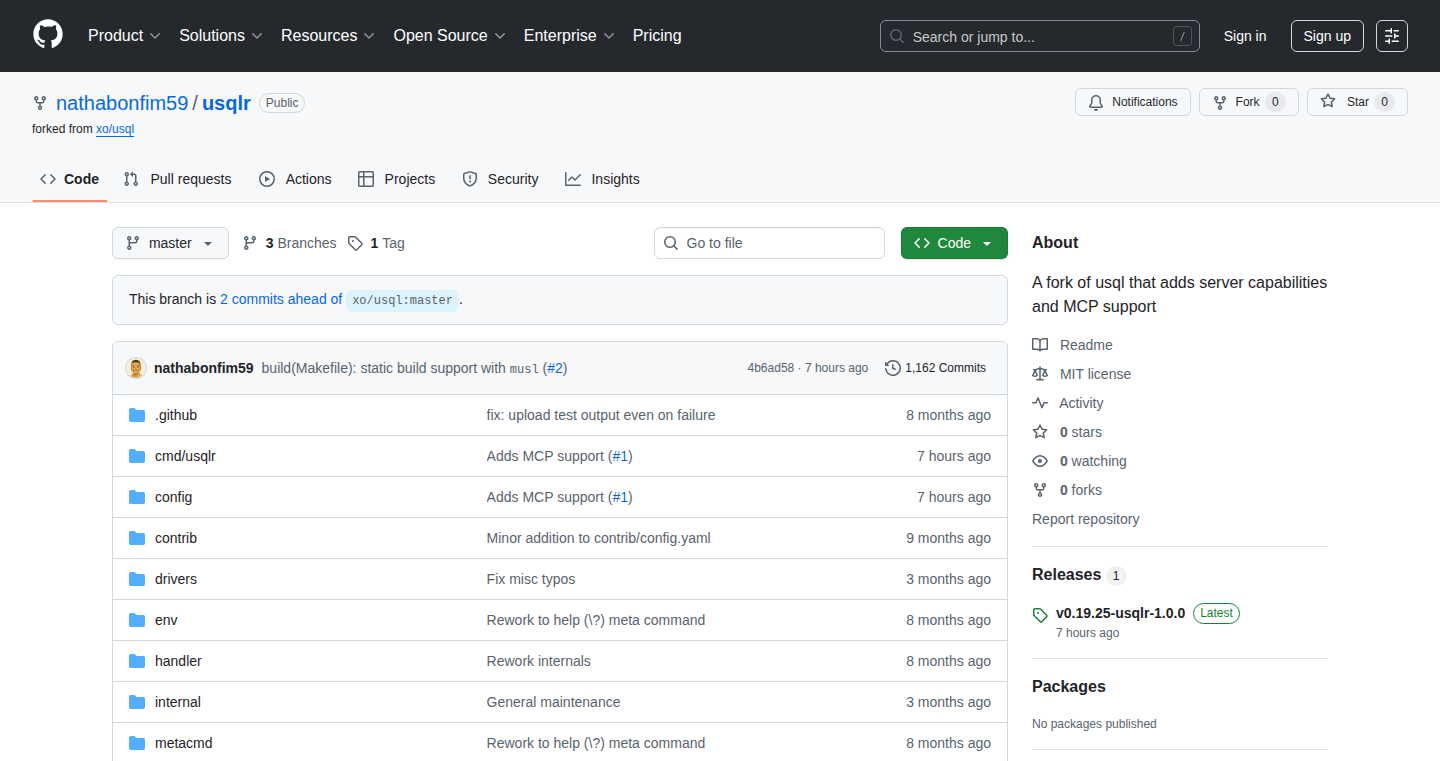Click the release tag icon
This screenshot has height=761, width=1440.
tap(1040, 614)
